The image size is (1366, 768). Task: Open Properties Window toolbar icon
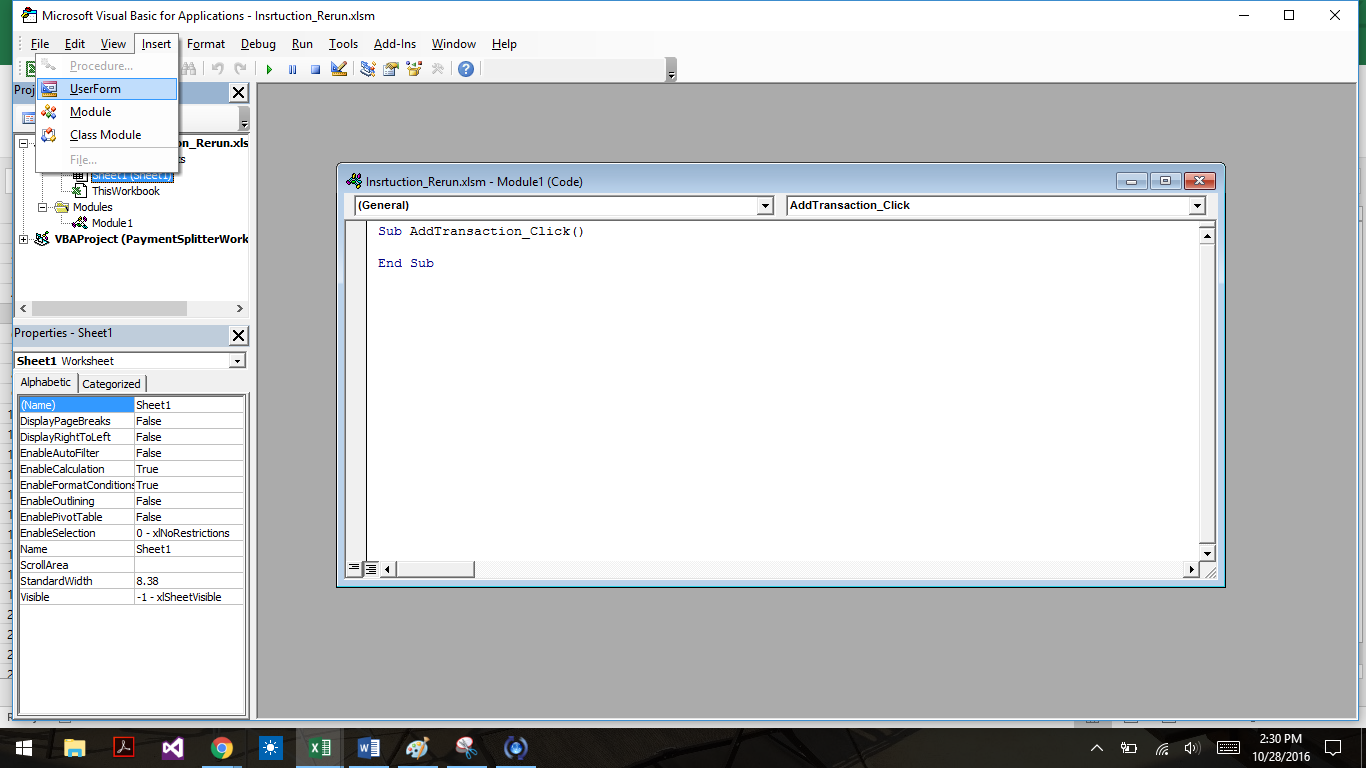coord(391,69)
